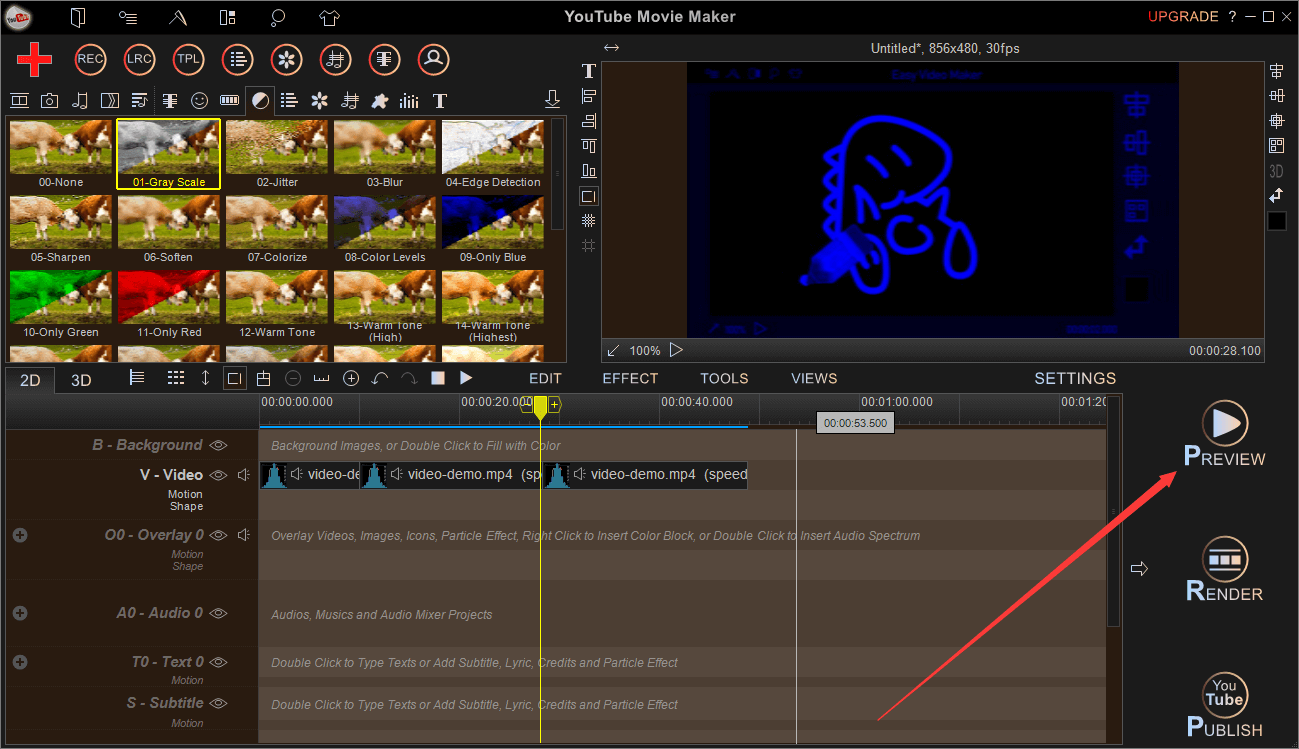Open the t-shirt skin icon in title bar
1299x749 pixels.
click(x=330, y=17)
